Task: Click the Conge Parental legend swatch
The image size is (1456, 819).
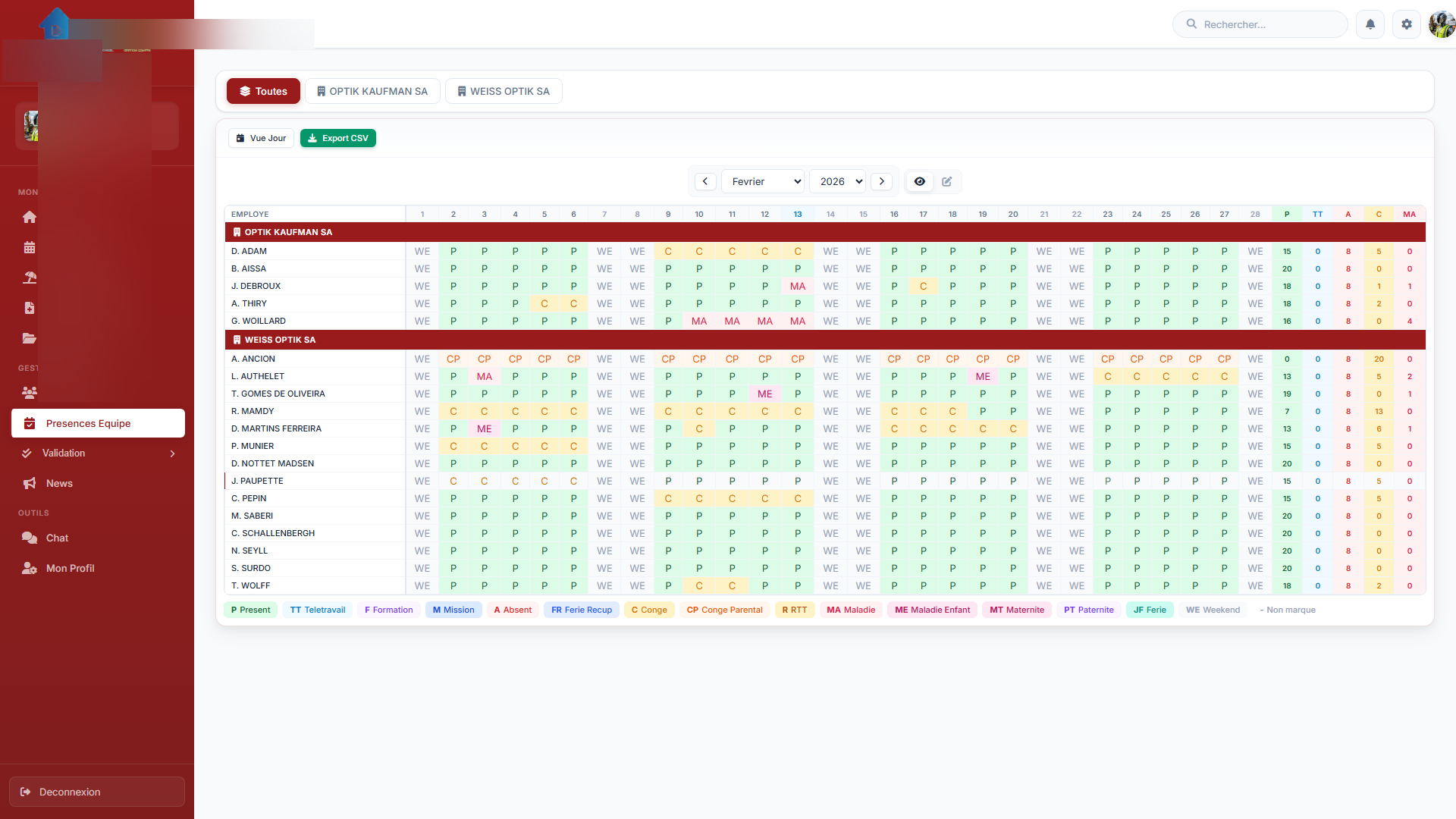Action: pos(724,610)
